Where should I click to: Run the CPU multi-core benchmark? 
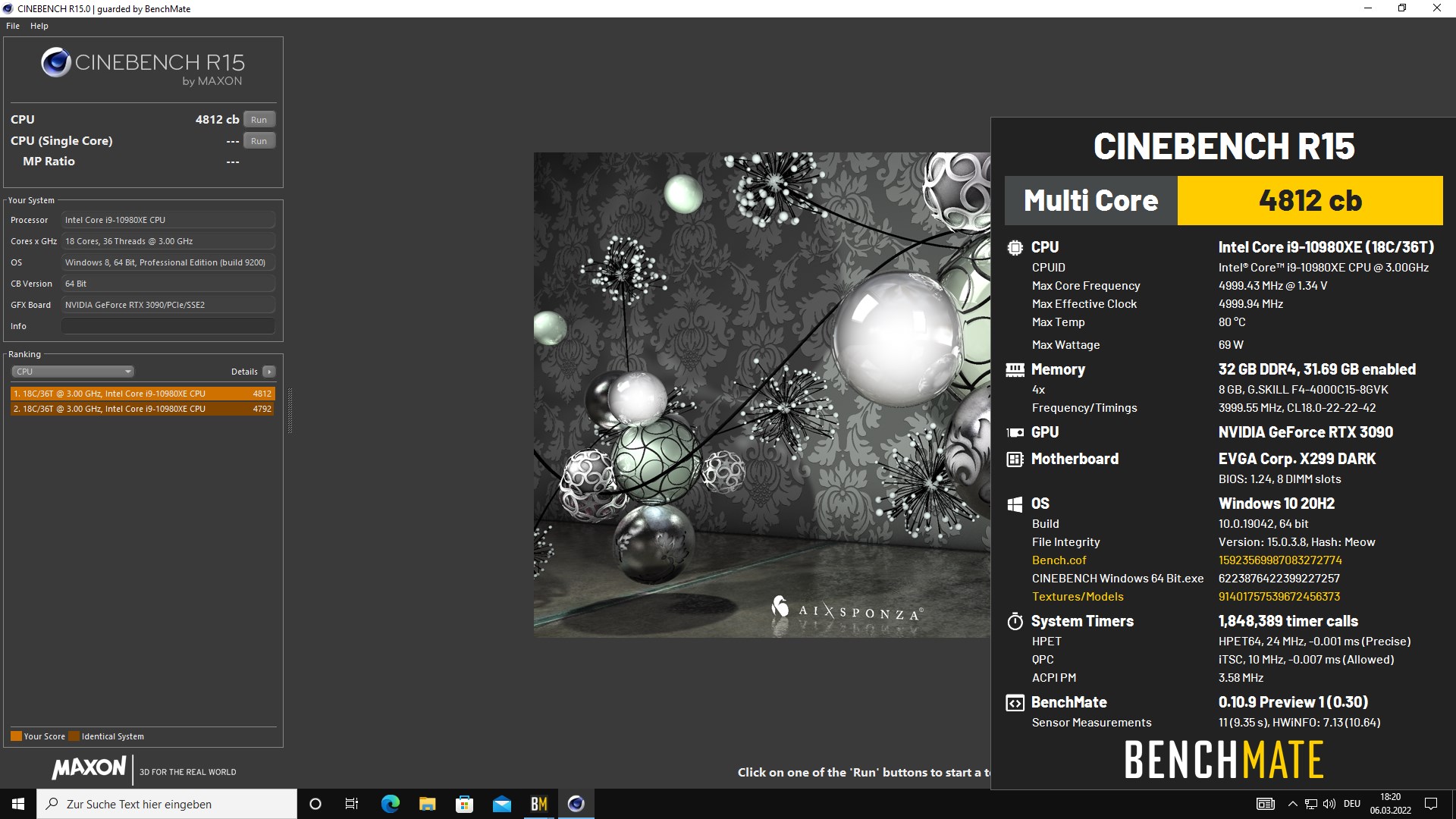(259, 120)
